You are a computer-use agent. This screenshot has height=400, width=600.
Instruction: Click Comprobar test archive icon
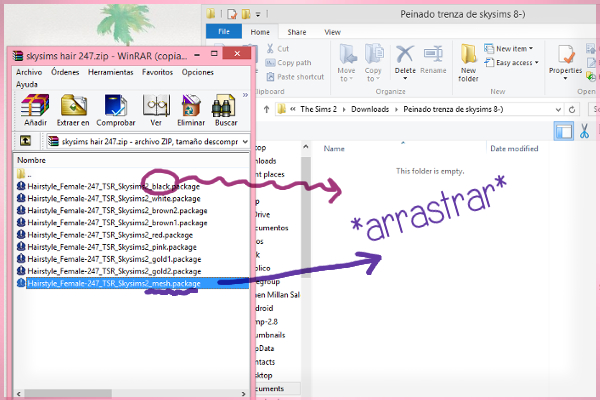[116, 110]
